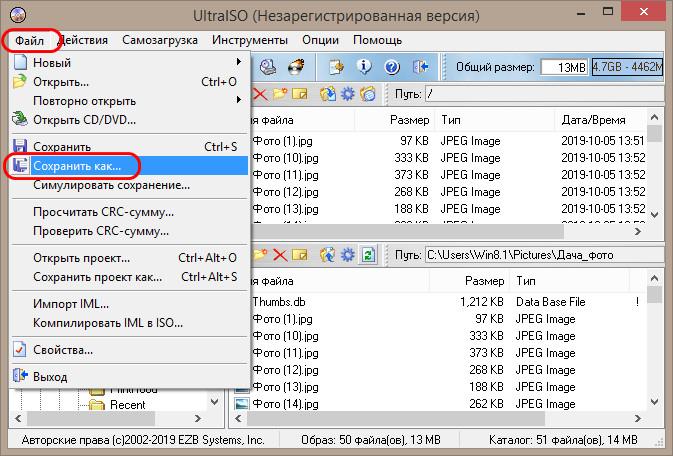Image resolution: width=673 pixels, height=456 pixels.
Task: Click the burn CD image icon with flame
Action: click(x=297, y=67)
